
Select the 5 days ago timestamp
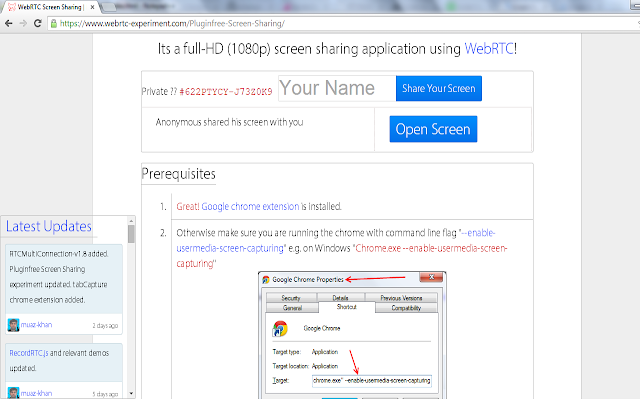click(x=105, y=394)
